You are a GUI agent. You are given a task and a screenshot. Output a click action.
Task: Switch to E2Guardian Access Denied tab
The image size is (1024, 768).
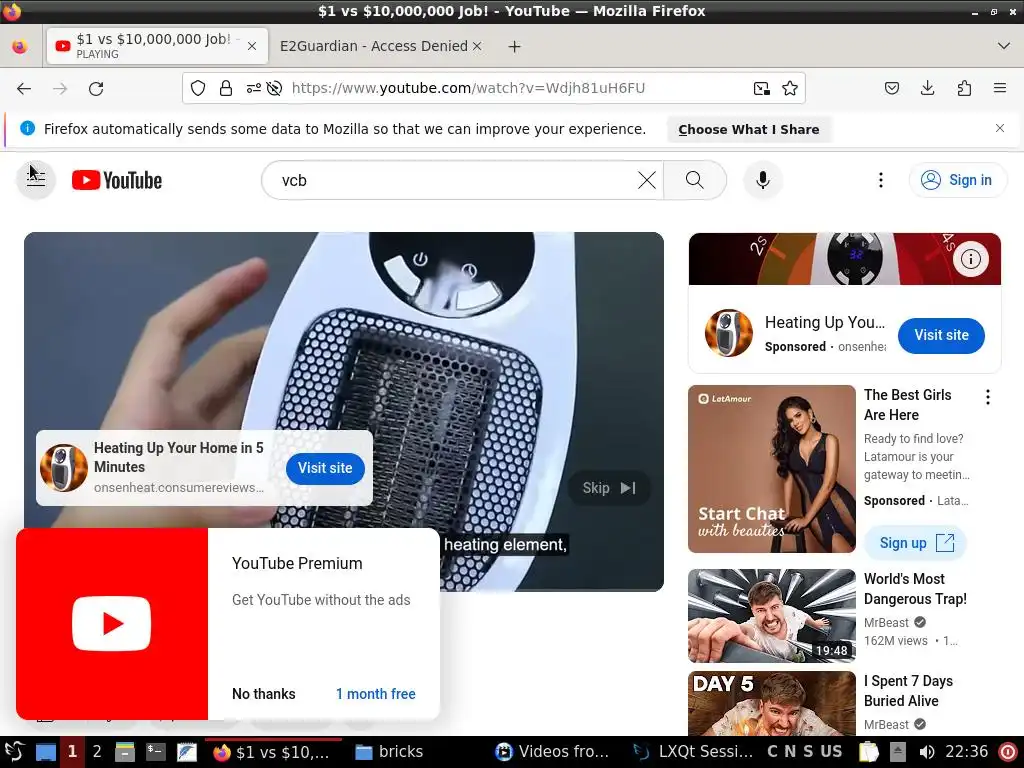(373, 46)
